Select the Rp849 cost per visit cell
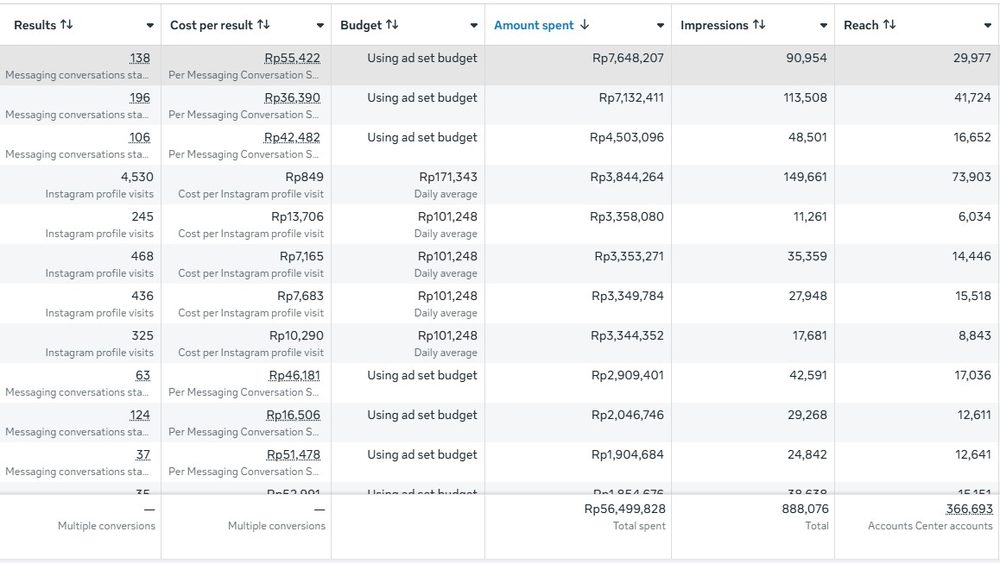Viewport: 1000px width, 563px height. [246, 184]
